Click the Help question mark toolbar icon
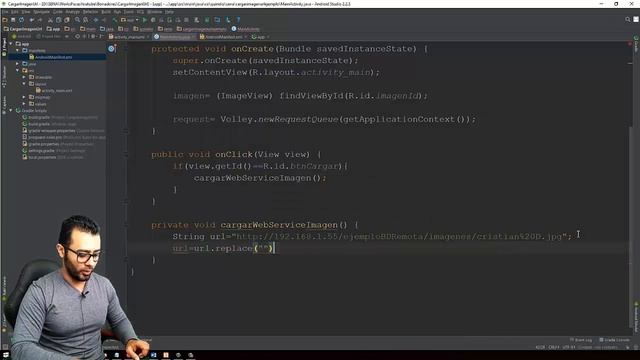Image resolution: width=640 pixels, height=360 pixels. click(x=238, y=20)
